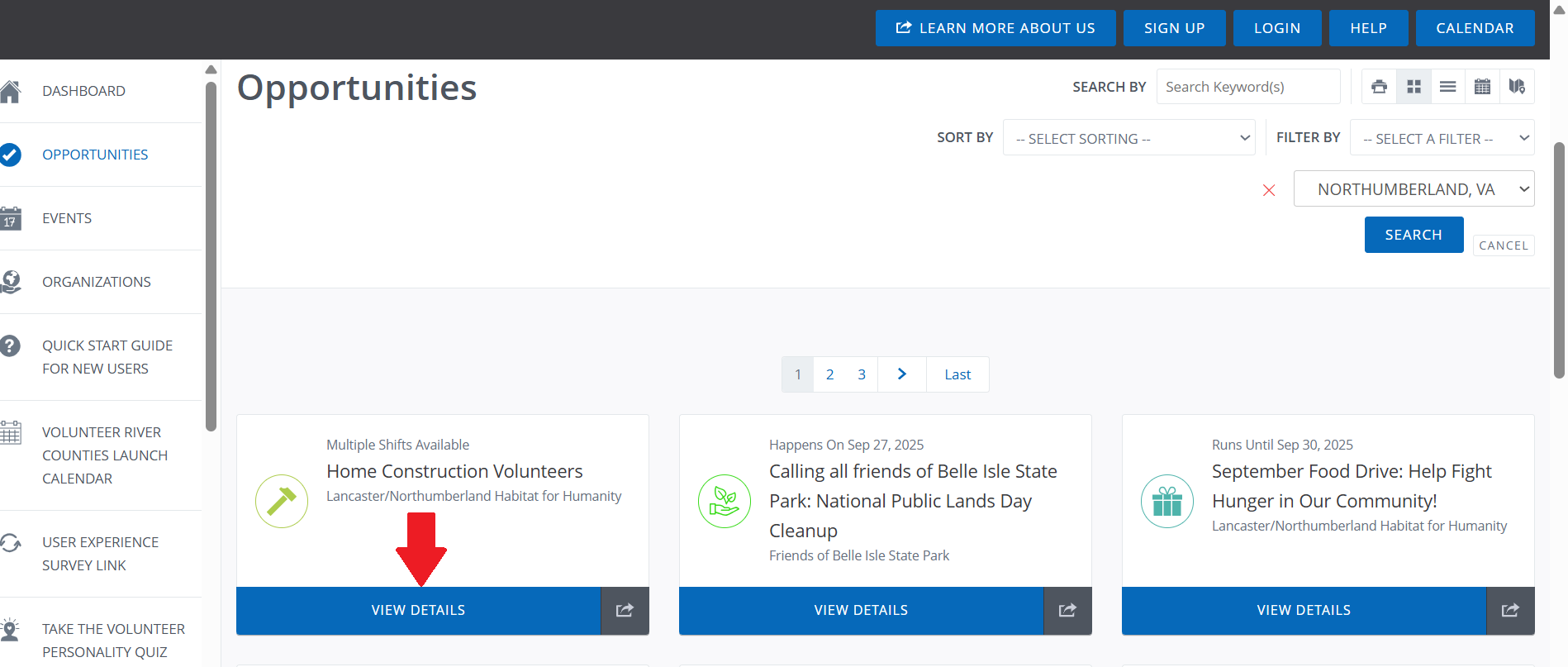Share the Home Construction Volunteers opportunity

coord(625,611)
